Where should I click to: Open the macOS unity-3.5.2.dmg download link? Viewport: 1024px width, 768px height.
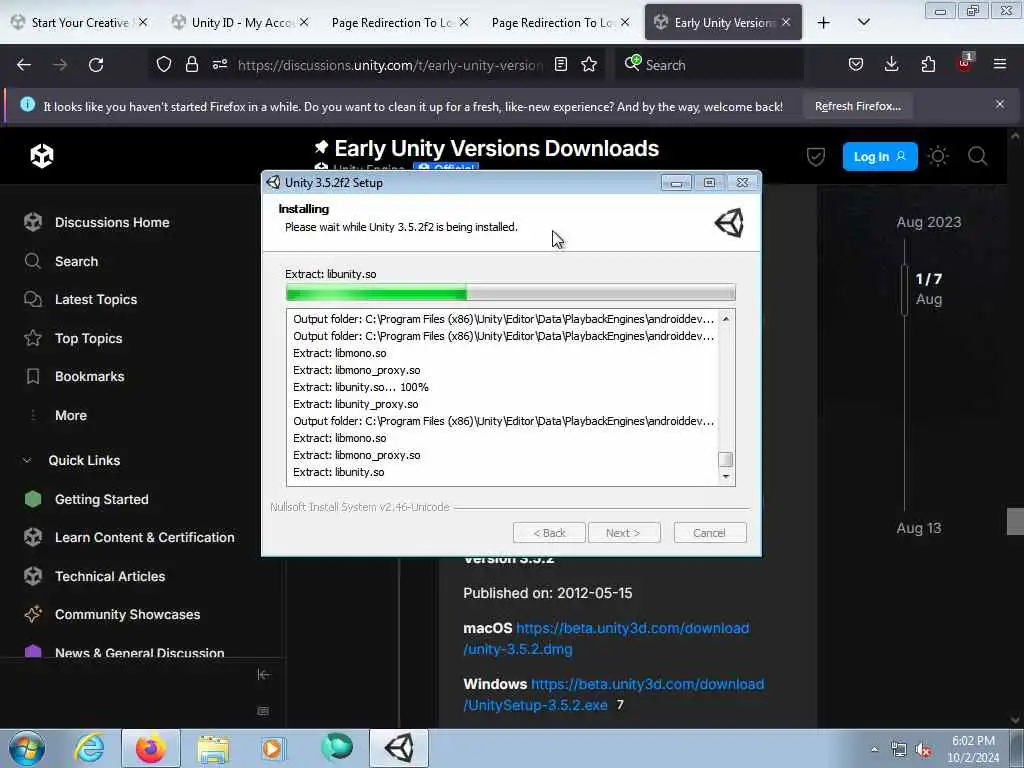[x=606, y=639]
